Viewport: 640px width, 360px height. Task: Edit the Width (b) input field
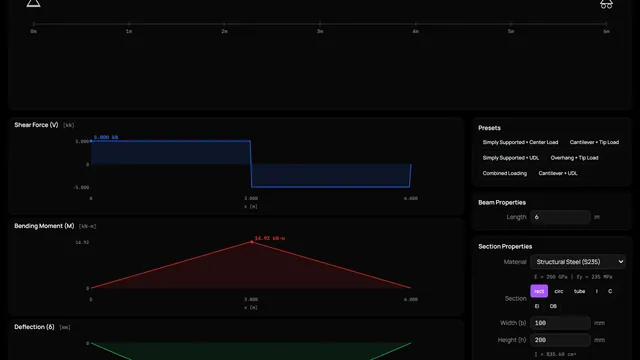560,323
